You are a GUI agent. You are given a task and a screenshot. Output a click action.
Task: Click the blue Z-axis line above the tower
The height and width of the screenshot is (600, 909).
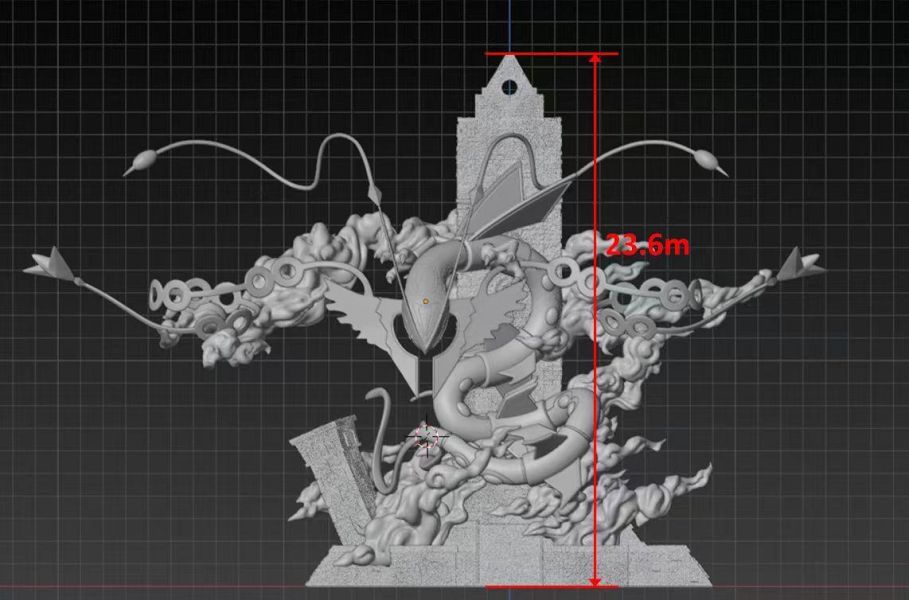click(512, 20)
